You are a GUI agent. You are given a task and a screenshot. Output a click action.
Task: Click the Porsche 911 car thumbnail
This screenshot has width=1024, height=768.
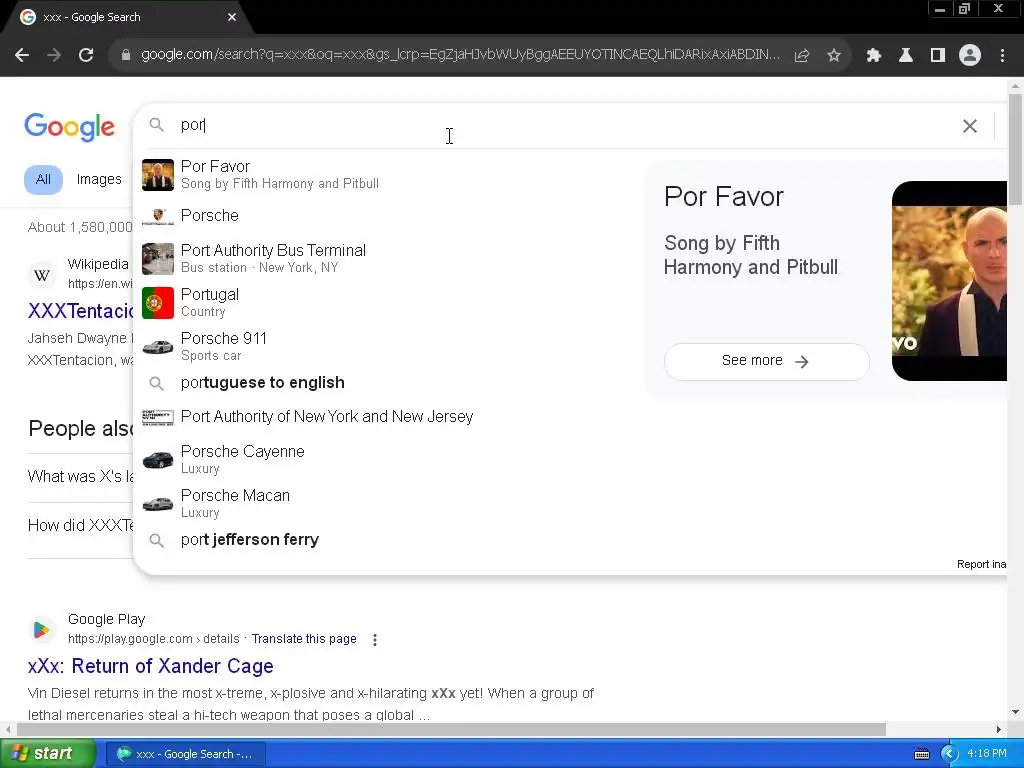pyautogui.click(x=158, y=346)
